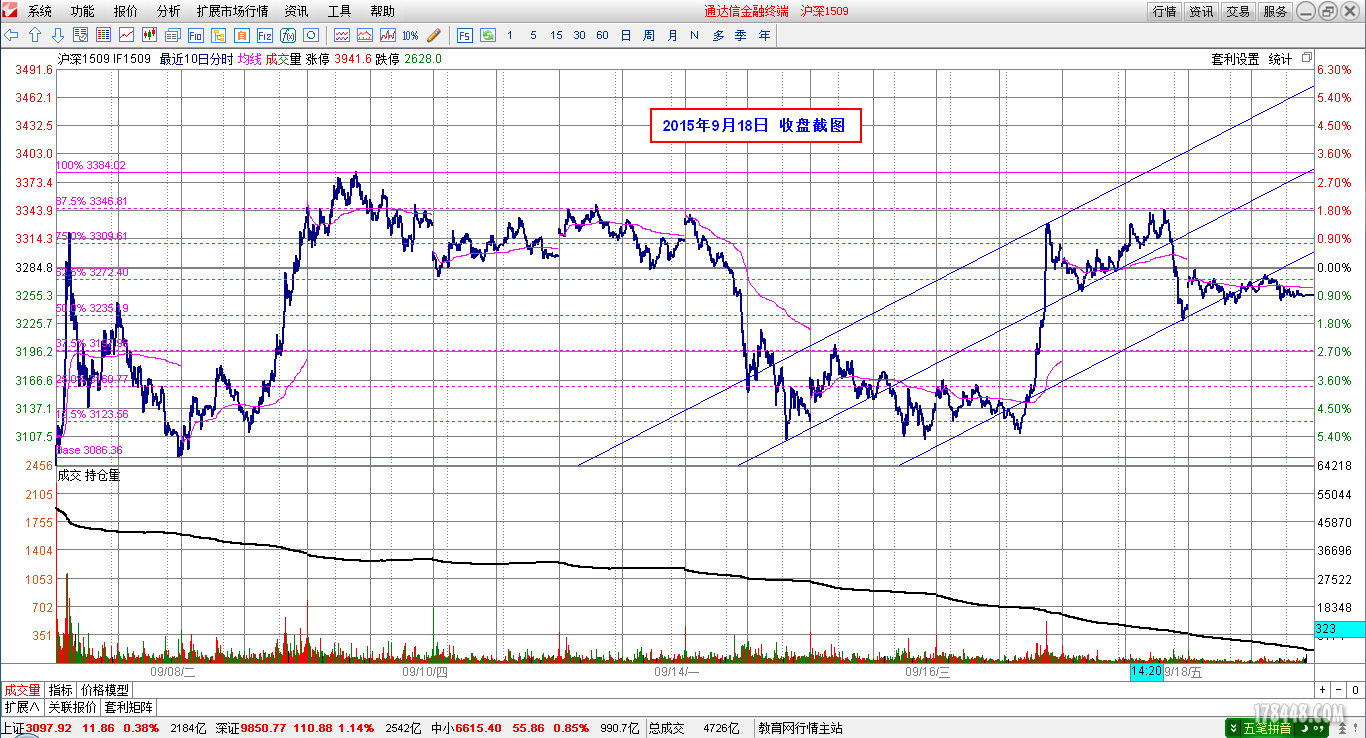Screen dimensions: 1366x738
Task: Click the orange document toolbar icon
Action: pyautogui.click(x=241, y=35)
